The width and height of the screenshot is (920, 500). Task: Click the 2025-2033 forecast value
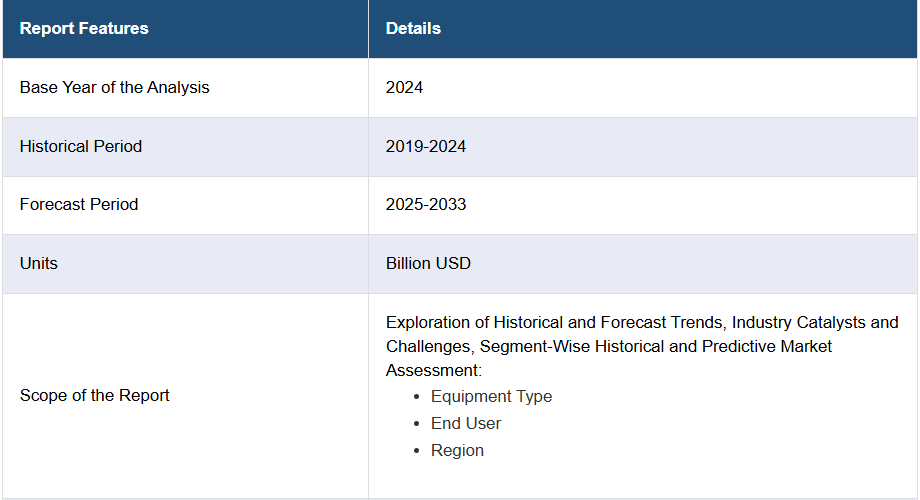click(x=426, y=204)
